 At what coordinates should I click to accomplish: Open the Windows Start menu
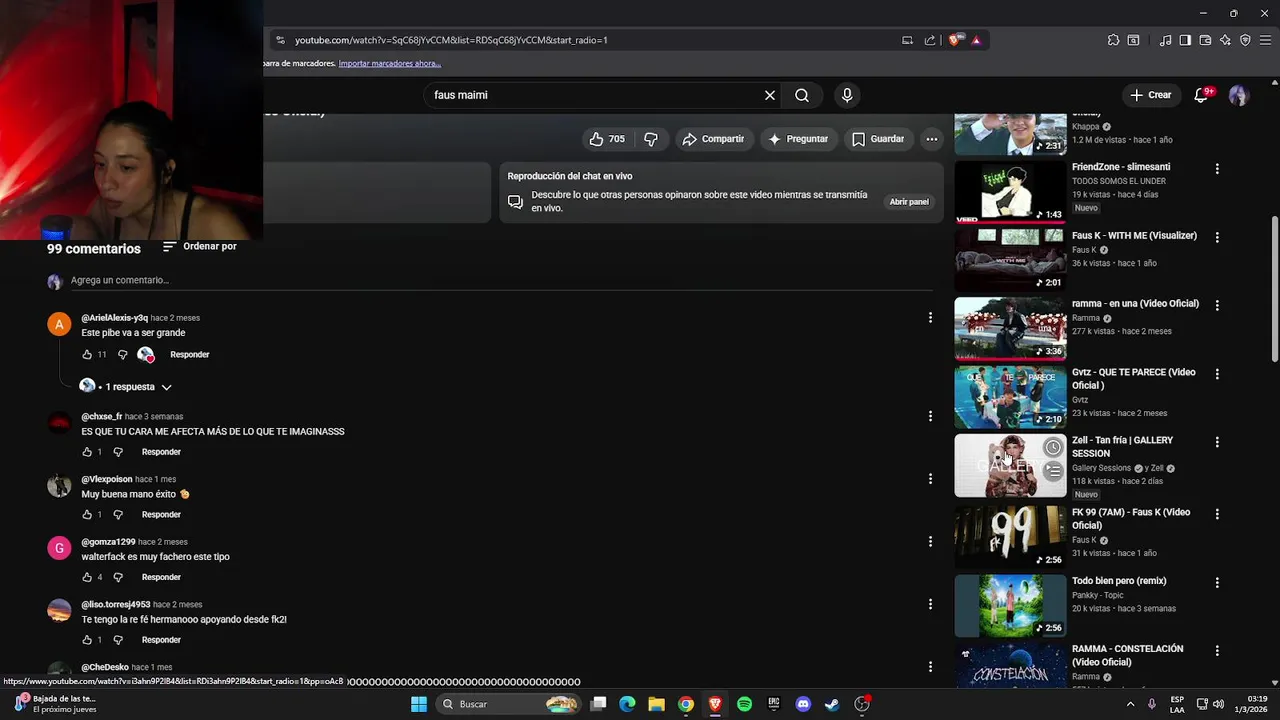(x=419, y=704)
